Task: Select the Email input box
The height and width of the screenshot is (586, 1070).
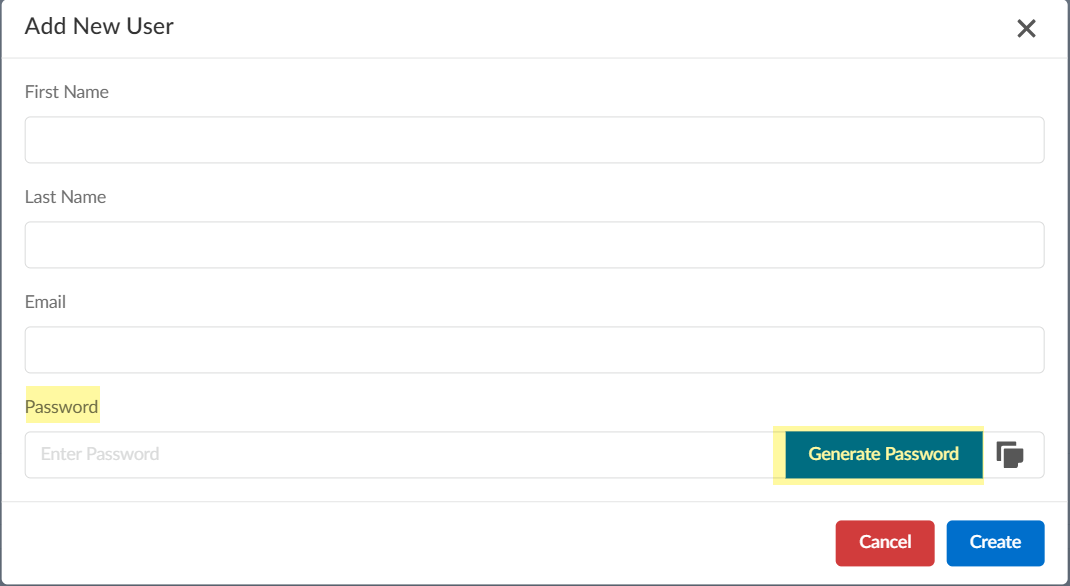Action: pyautogui.click(x=534, y=350)
